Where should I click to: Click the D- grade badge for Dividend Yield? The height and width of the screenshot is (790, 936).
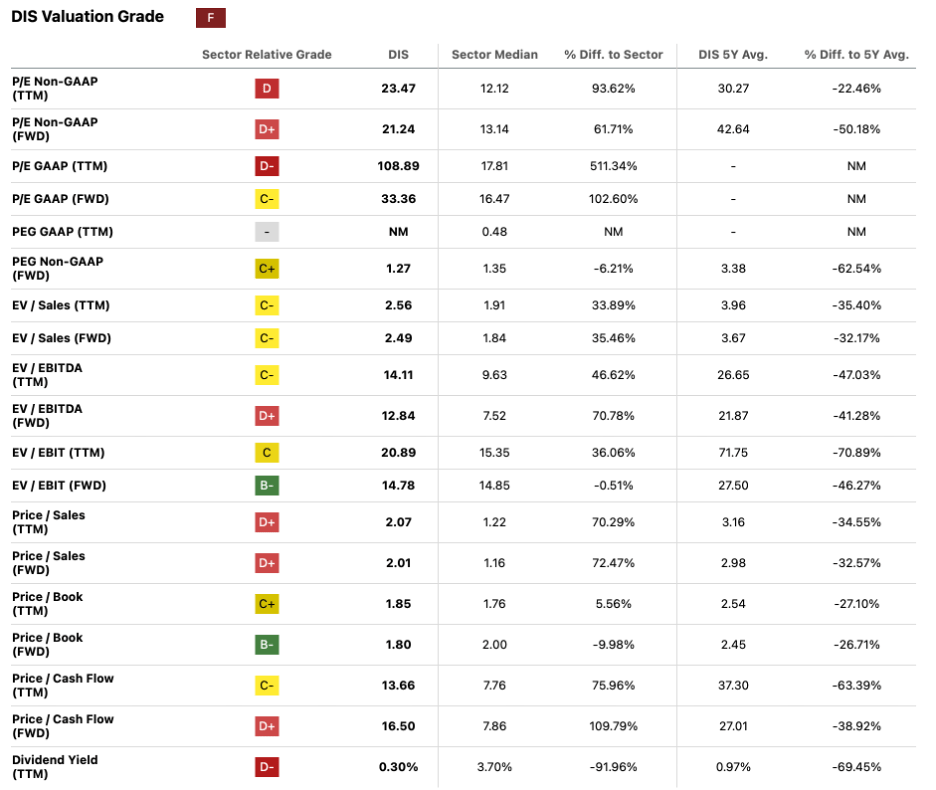click(x=266, y=767)
